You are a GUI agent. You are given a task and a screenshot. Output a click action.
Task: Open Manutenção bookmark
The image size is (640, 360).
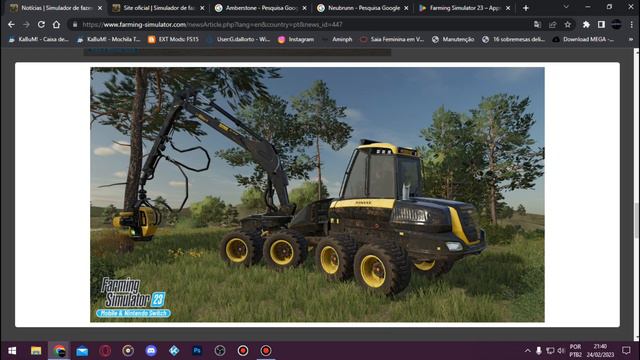pyautogui.click(x=453, y=39)
